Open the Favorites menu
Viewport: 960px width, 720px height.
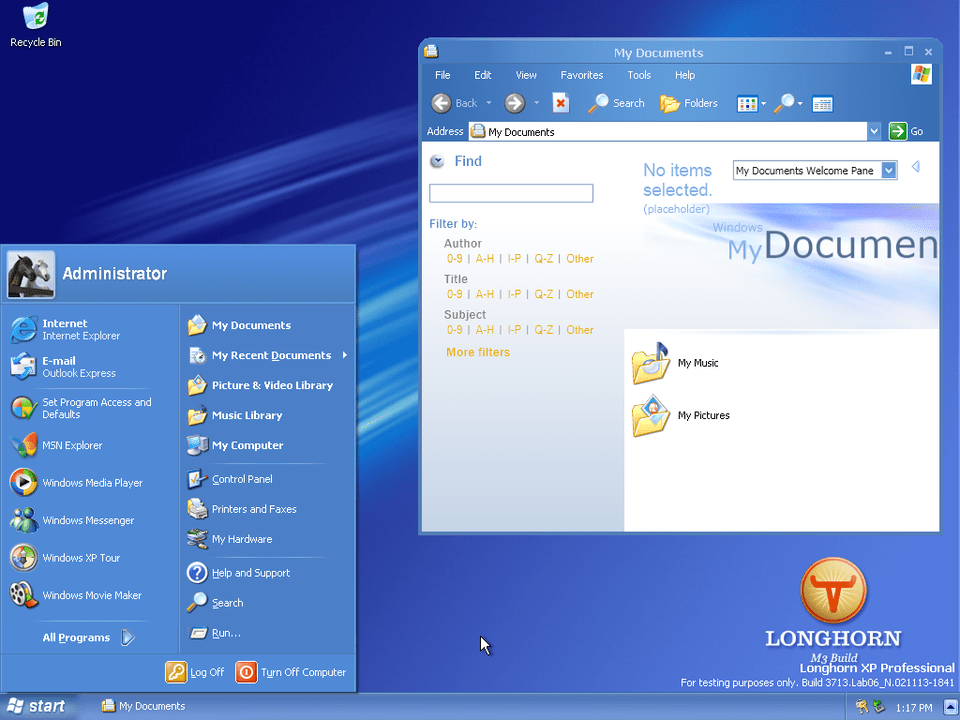581,74
